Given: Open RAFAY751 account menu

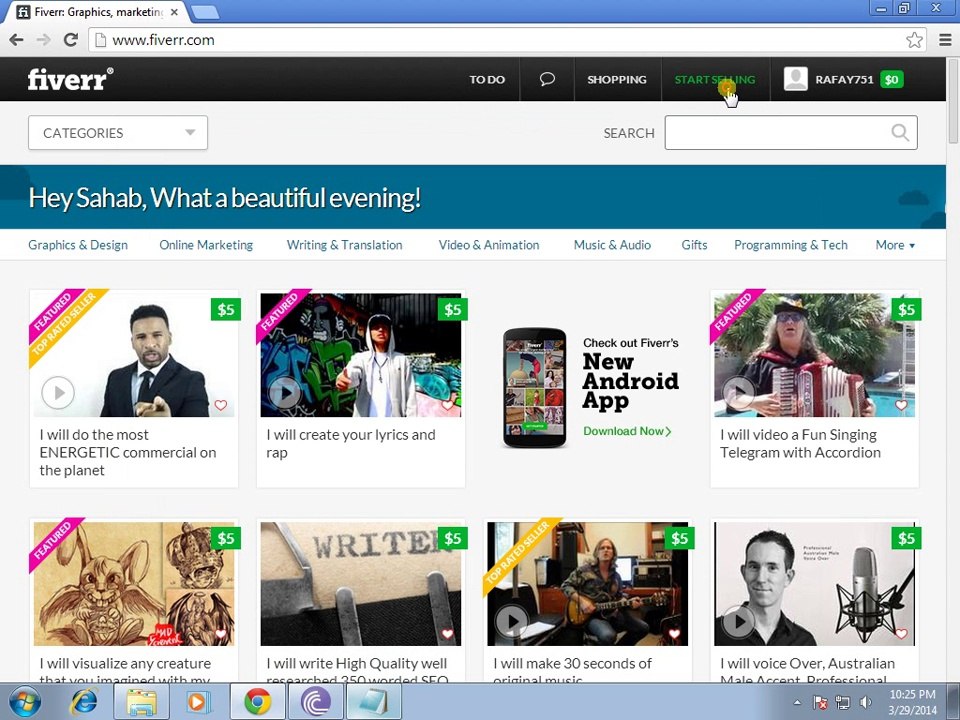Looking at the screenshot, I should pos(844,80).
